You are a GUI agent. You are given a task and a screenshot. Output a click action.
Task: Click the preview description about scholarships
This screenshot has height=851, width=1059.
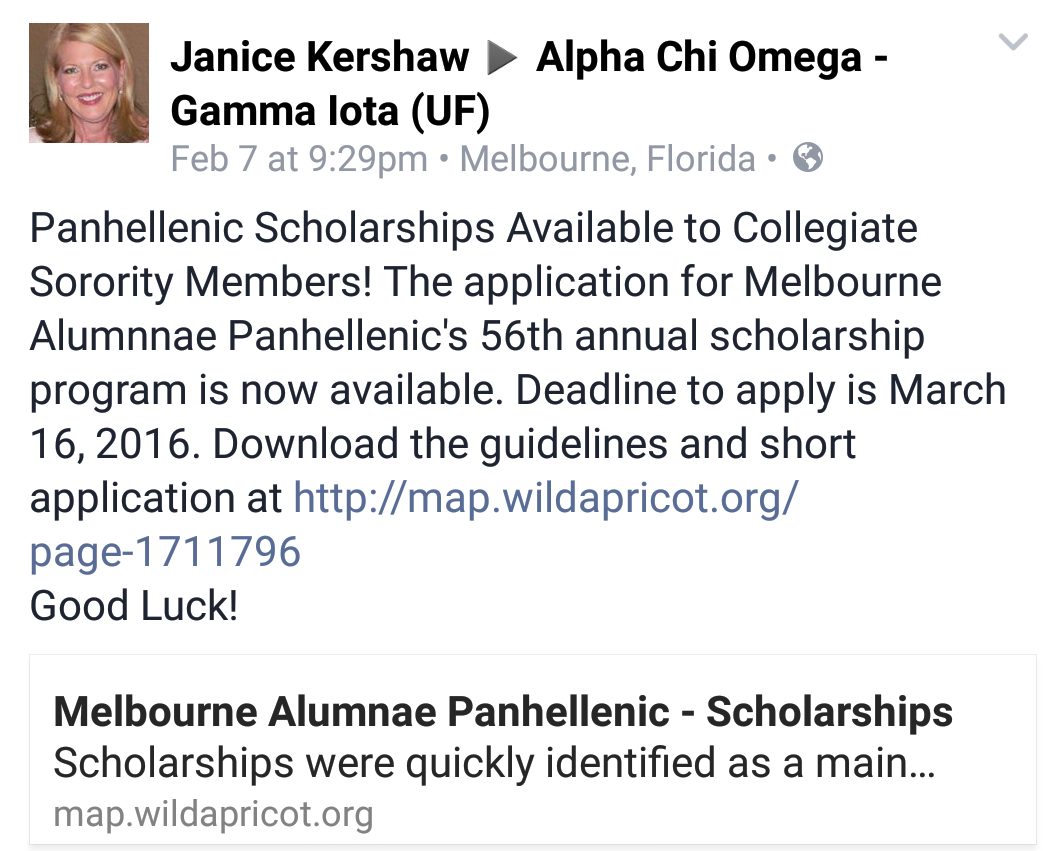point(493,763)
